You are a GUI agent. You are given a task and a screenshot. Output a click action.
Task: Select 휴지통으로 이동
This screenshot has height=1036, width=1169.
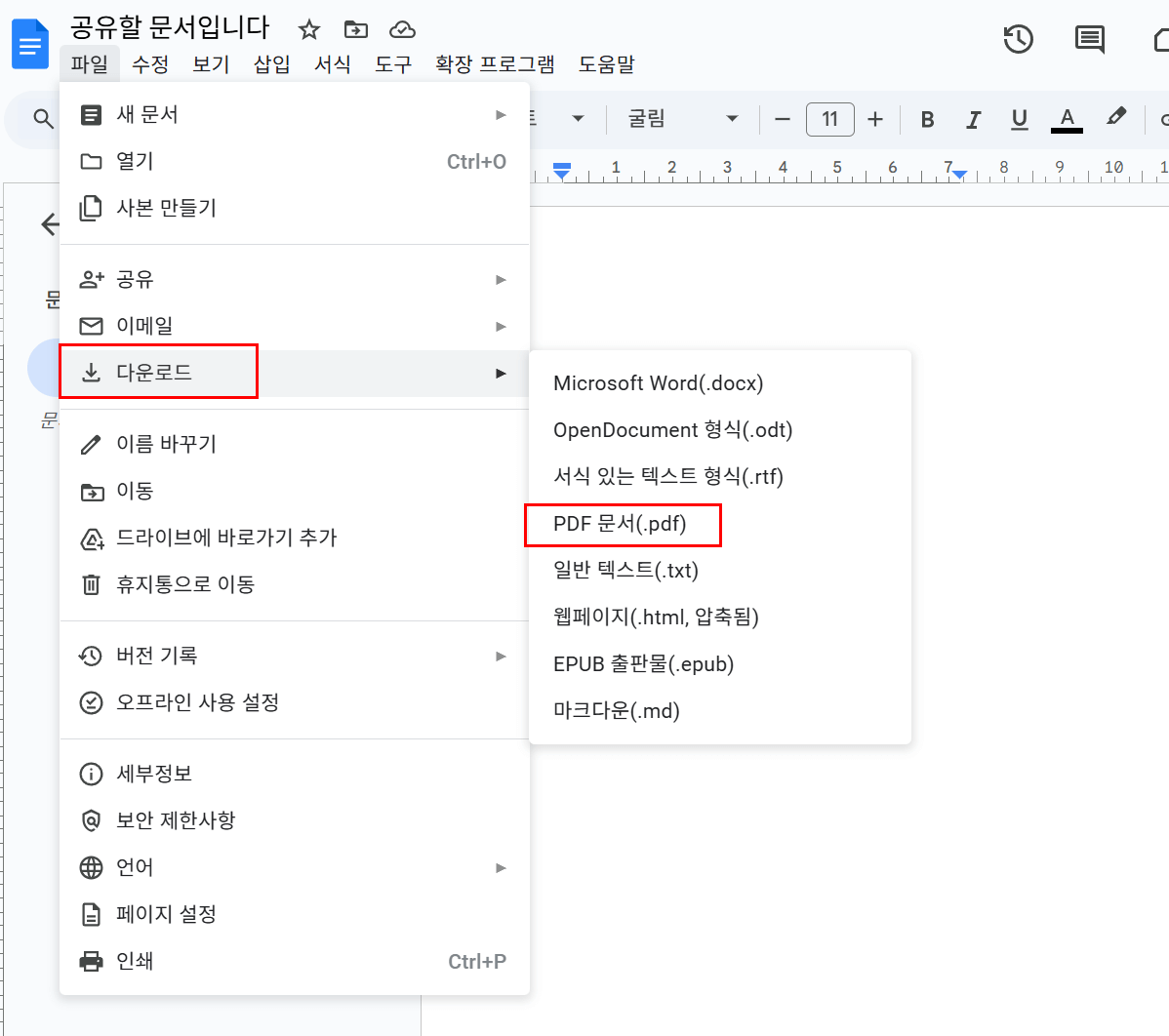click(x=295, y=584)
